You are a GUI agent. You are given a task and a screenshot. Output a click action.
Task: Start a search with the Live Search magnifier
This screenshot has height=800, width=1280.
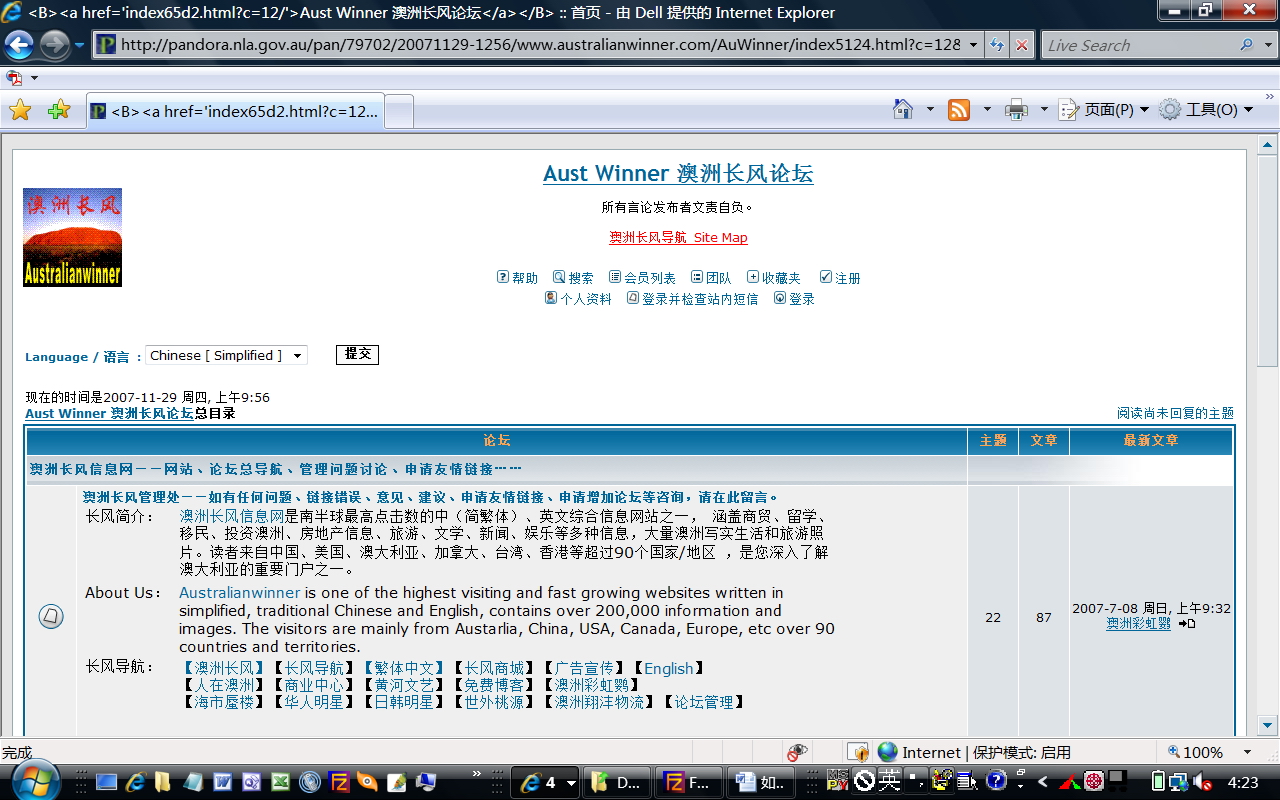click(1246, 45)
